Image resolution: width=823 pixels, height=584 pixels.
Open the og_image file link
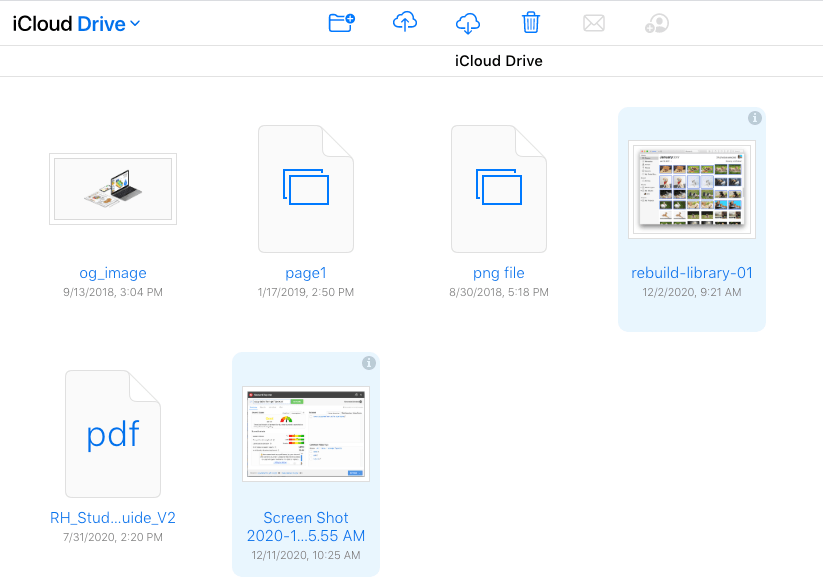click(113, 272)
